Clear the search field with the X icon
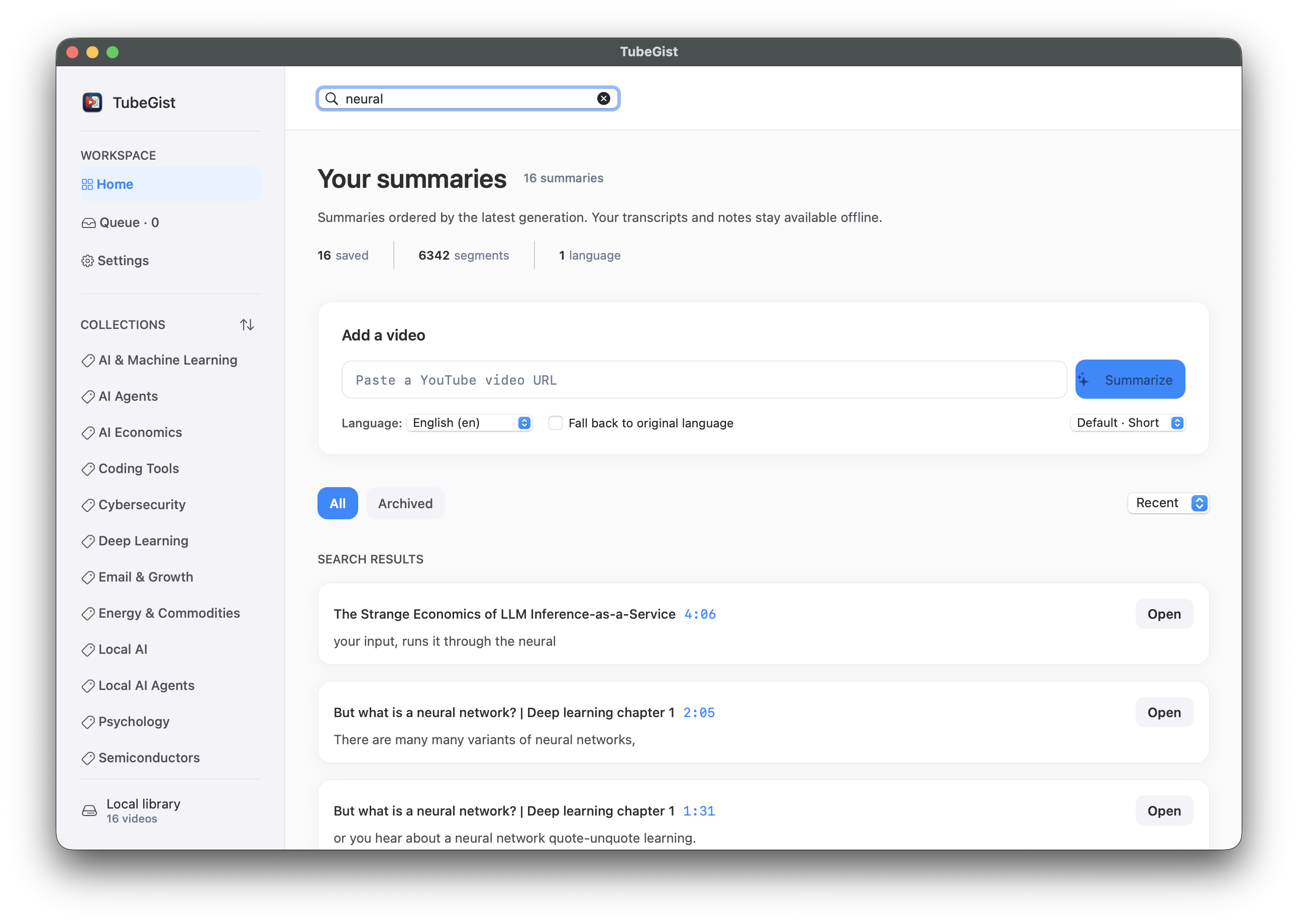The width and height of the screenshot is (1298, 924). 603,98
